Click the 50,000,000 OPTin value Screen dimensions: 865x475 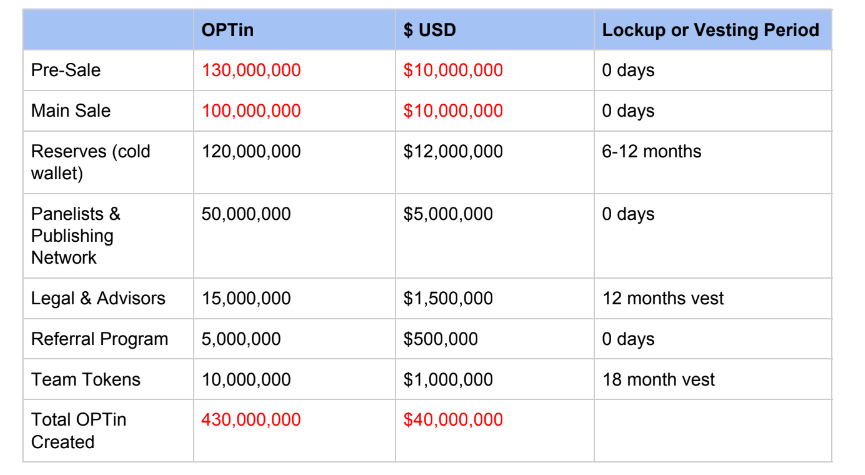(x=246, y=214)
